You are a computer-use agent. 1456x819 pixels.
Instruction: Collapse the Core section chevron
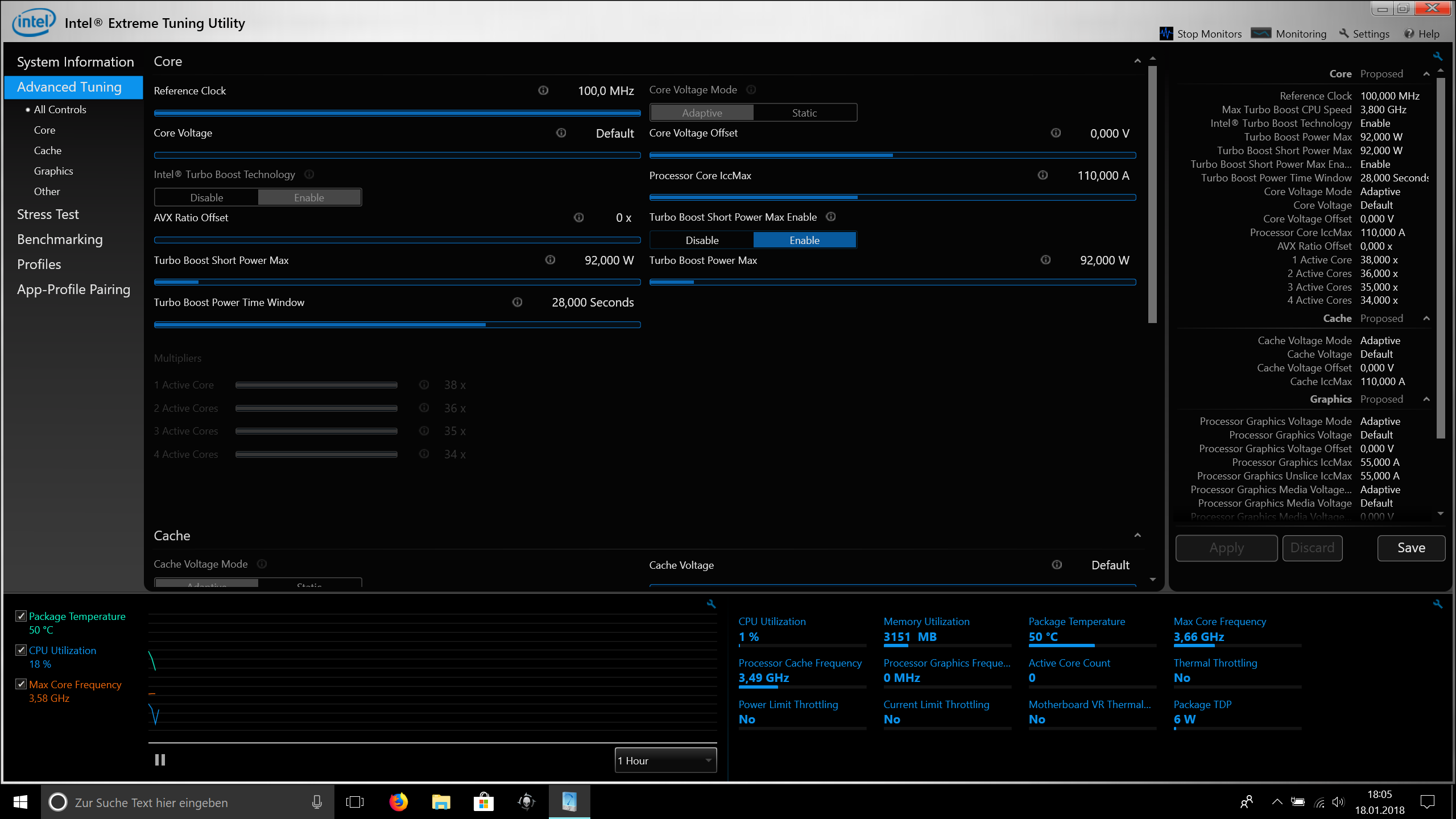click(x=1137, y=61)
